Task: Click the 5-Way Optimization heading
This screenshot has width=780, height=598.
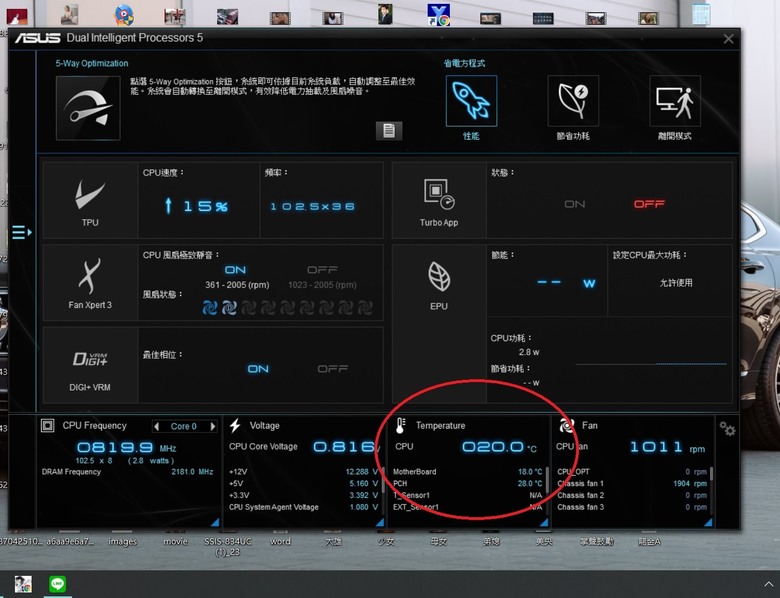Action: click(92, 63)
